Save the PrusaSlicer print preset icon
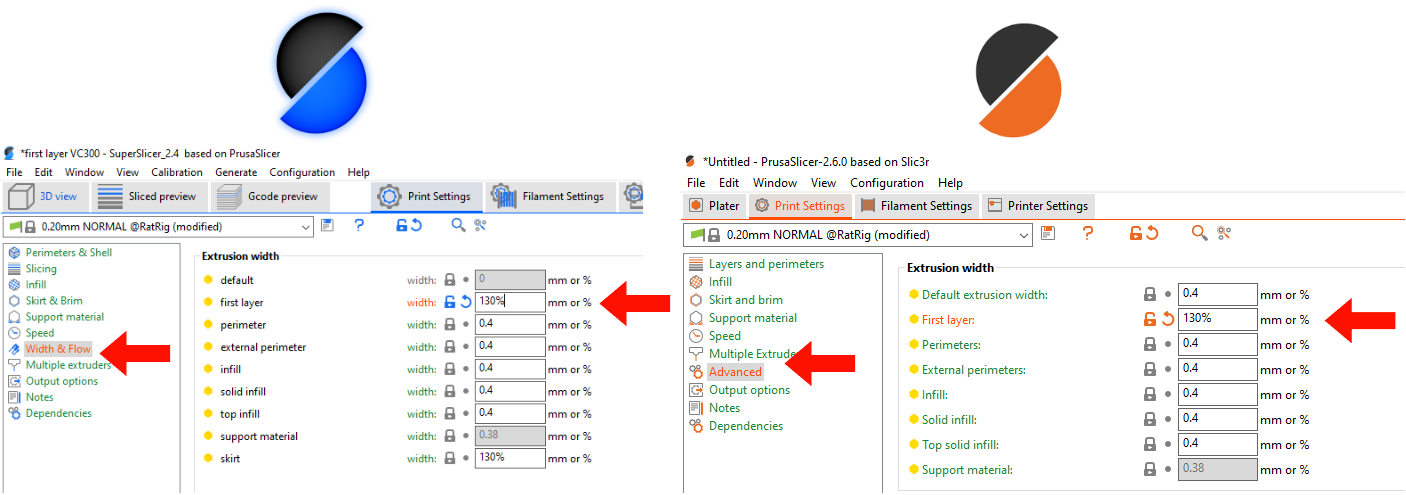The height and width of the screenshot is (495, 1406). 1048,234
